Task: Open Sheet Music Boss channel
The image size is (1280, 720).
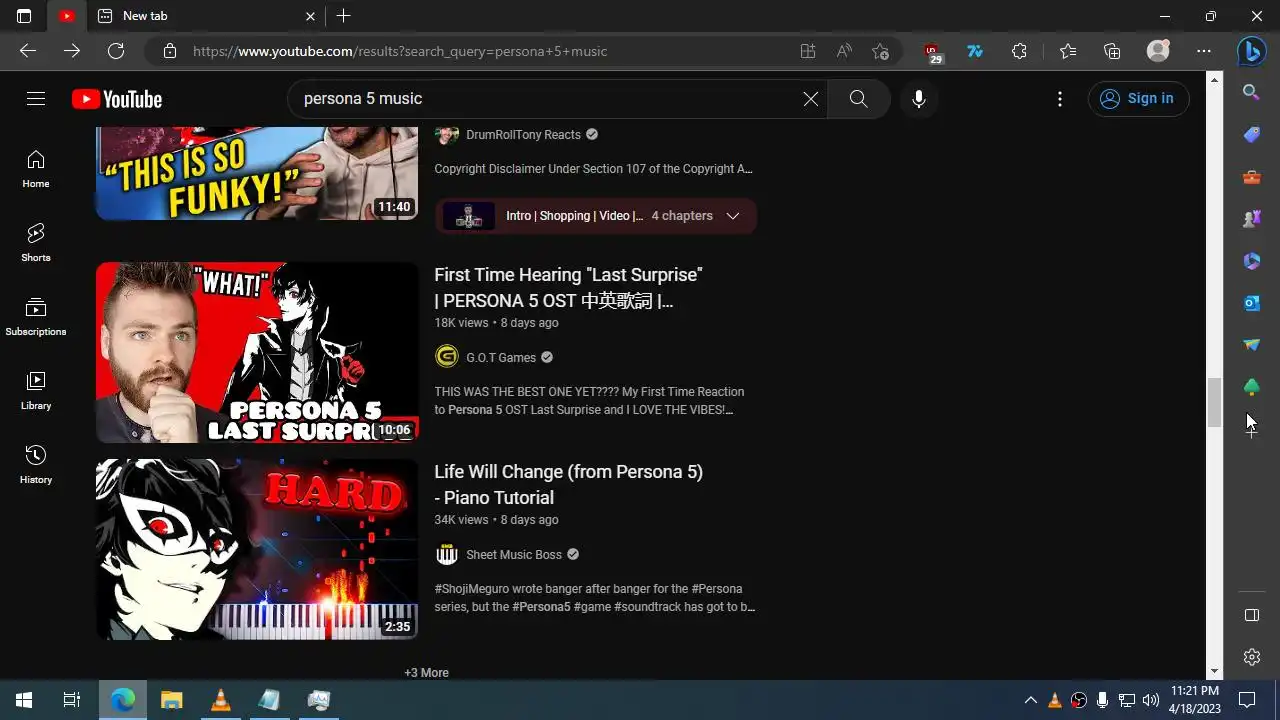Action: click(514, 555)
